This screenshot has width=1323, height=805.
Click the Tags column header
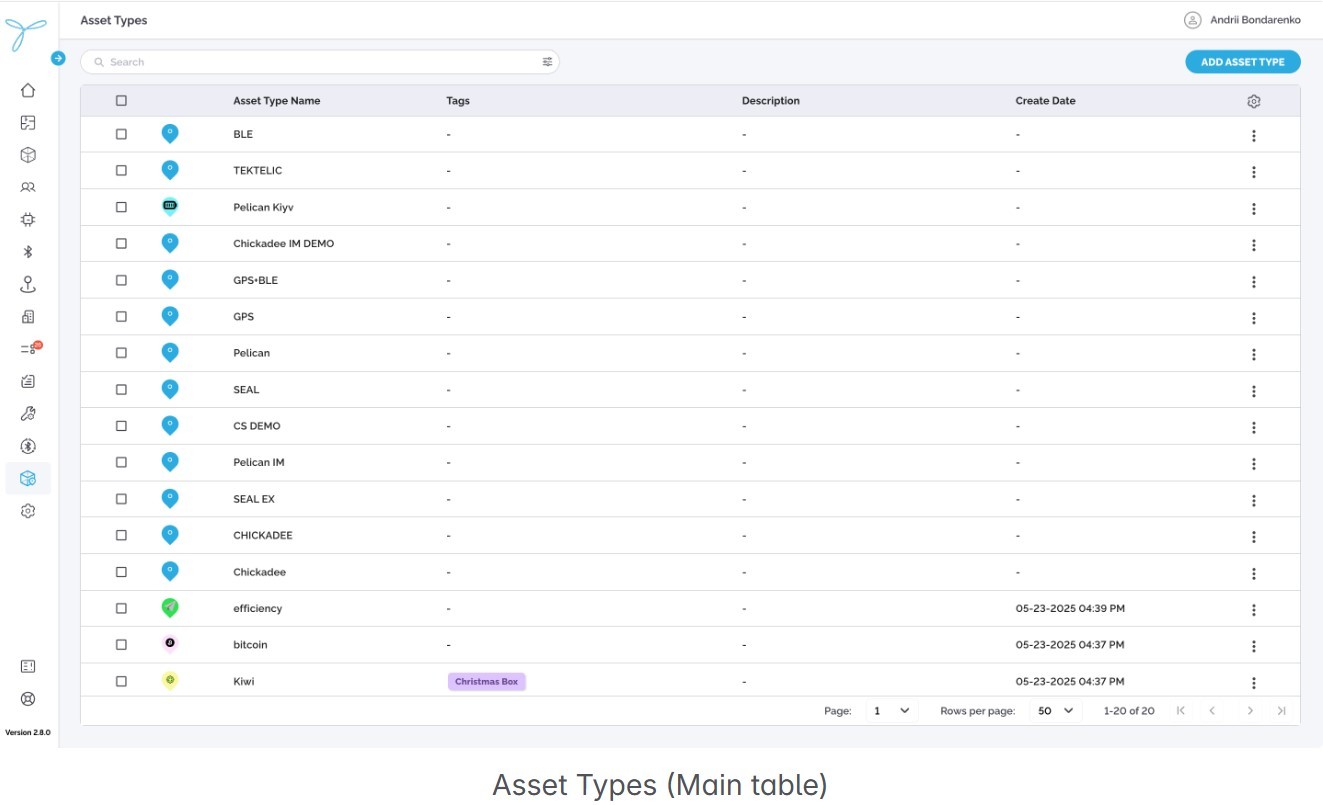click(458, 101)
